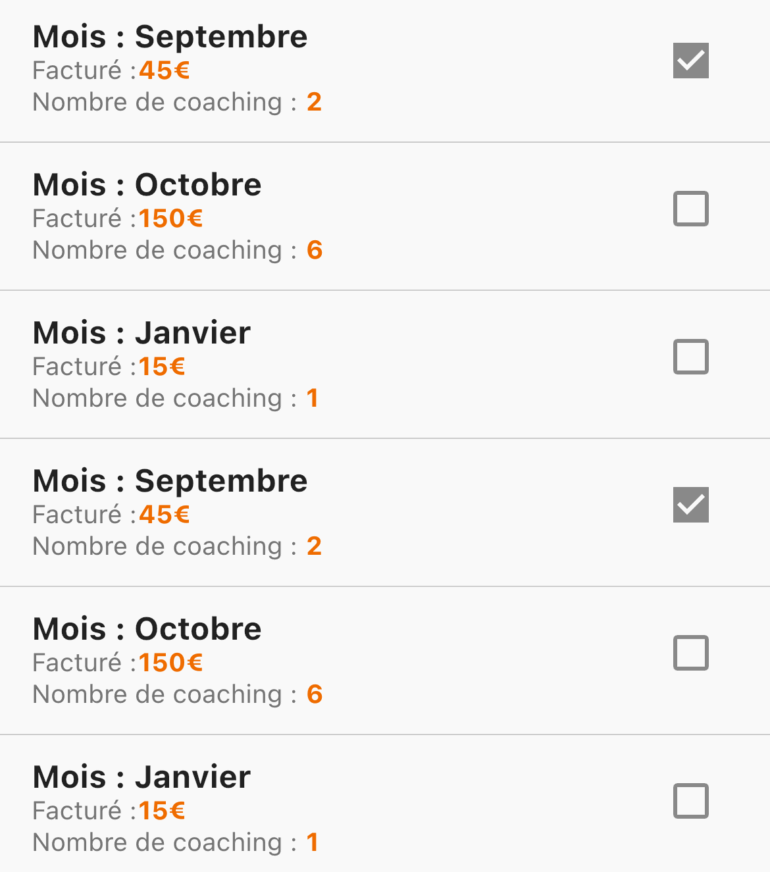
Task: Uncheck the second Septembre entry checkbox
Action: (690, 504)
